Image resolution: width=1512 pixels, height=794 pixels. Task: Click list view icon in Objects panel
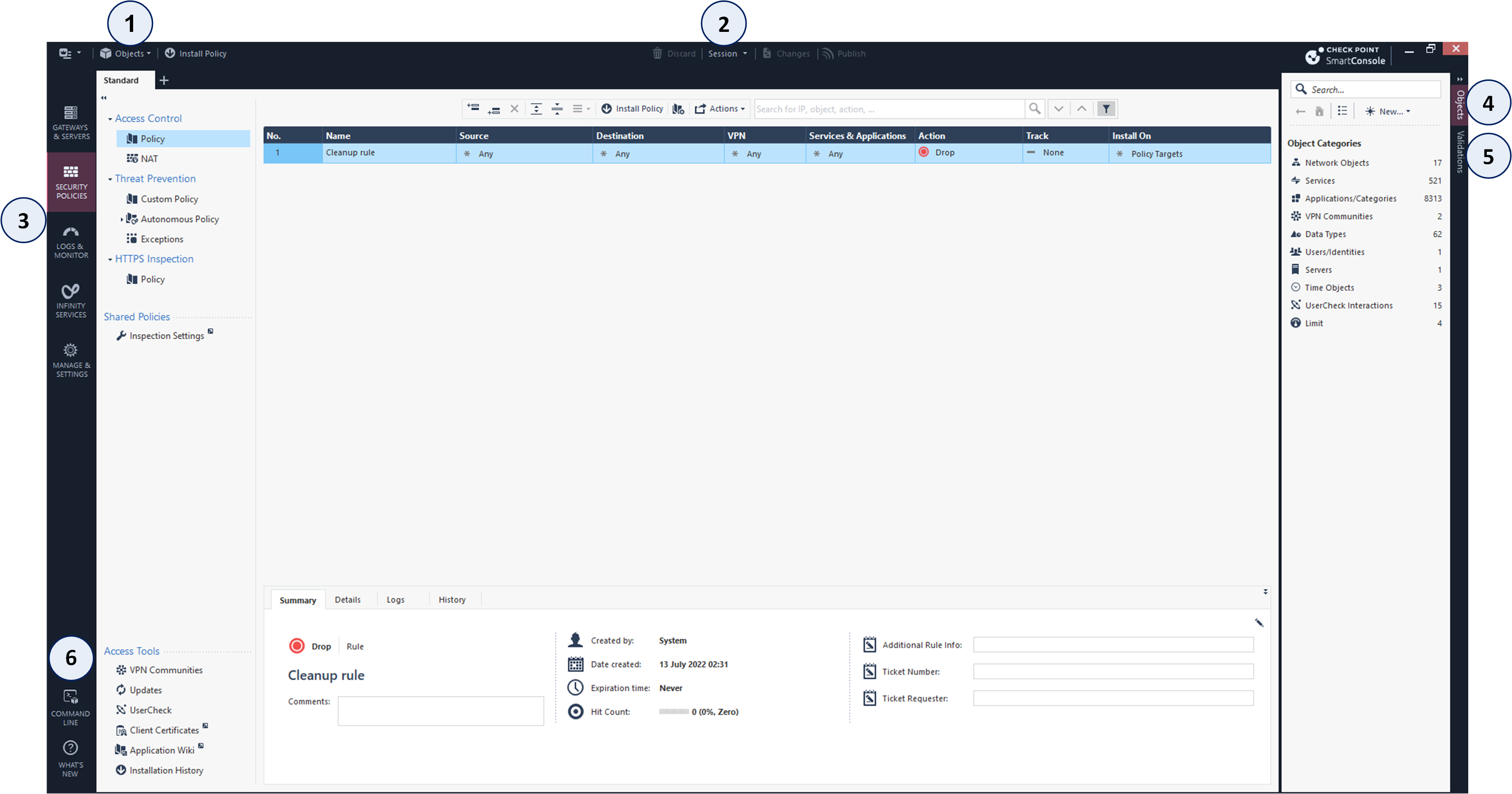click(1342, 110)
